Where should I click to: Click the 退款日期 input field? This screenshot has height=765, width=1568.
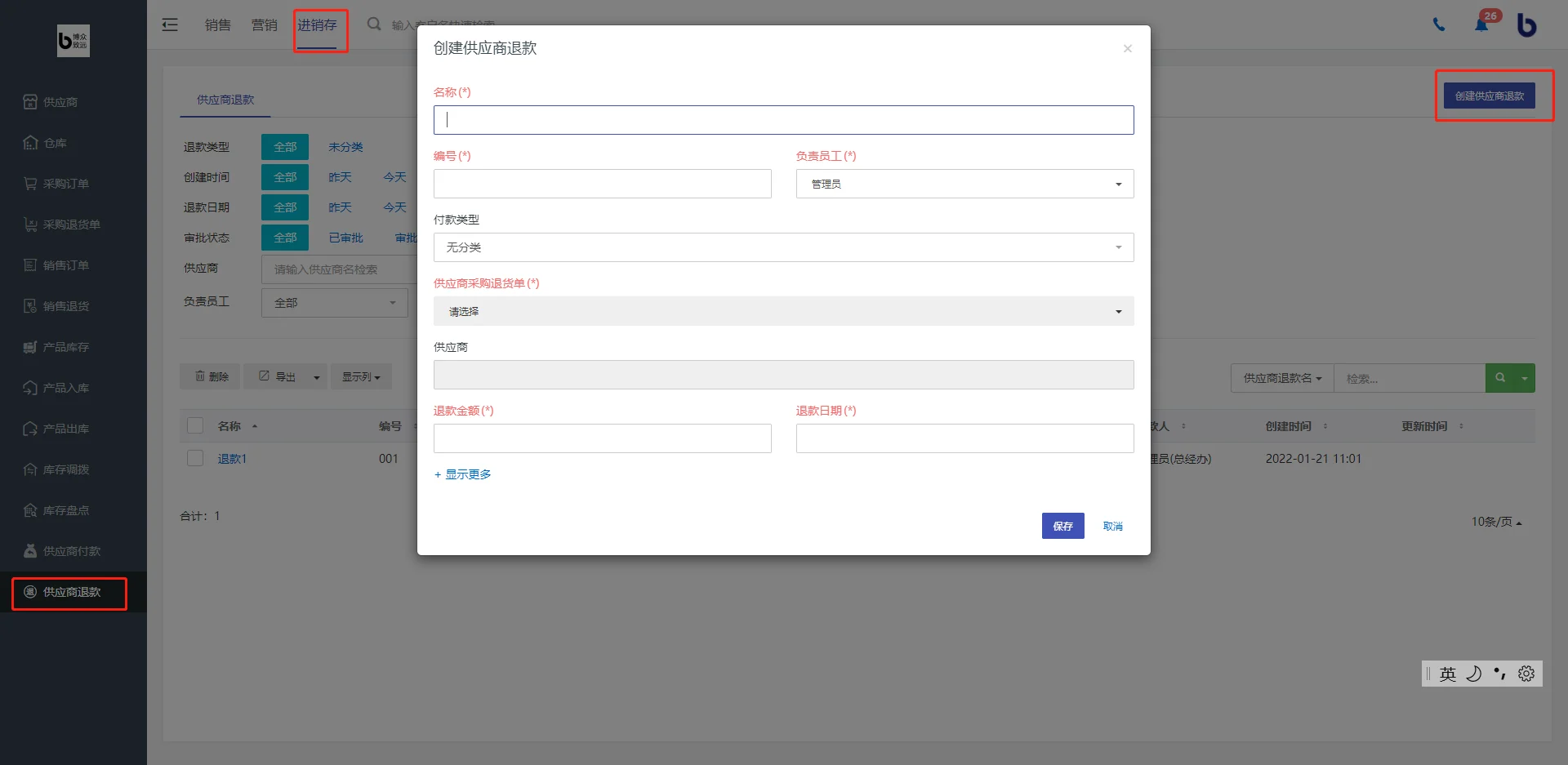[x=964, y=438]
